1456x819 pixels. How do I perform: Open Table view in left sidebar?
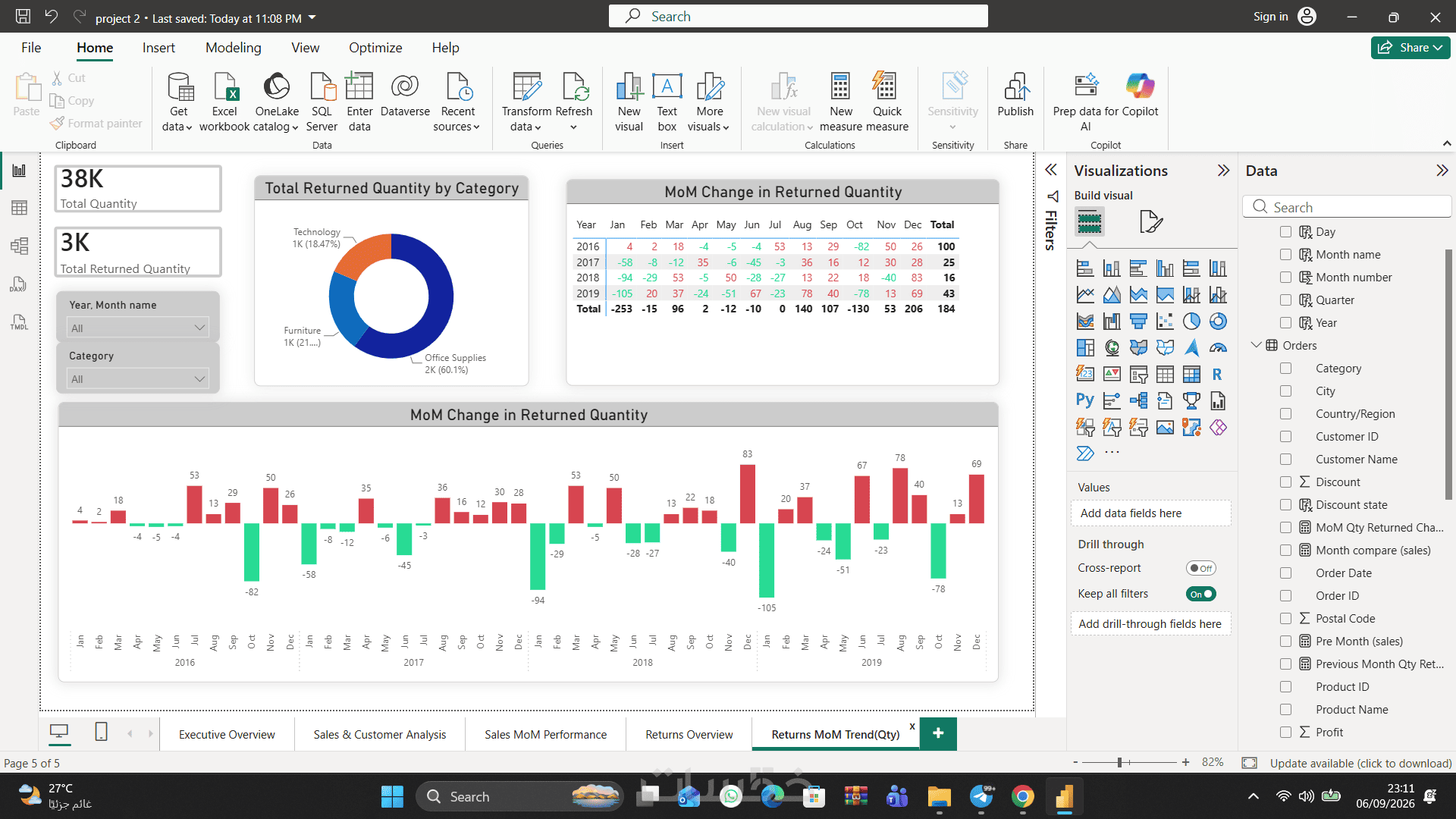click(x=20, y=208)
